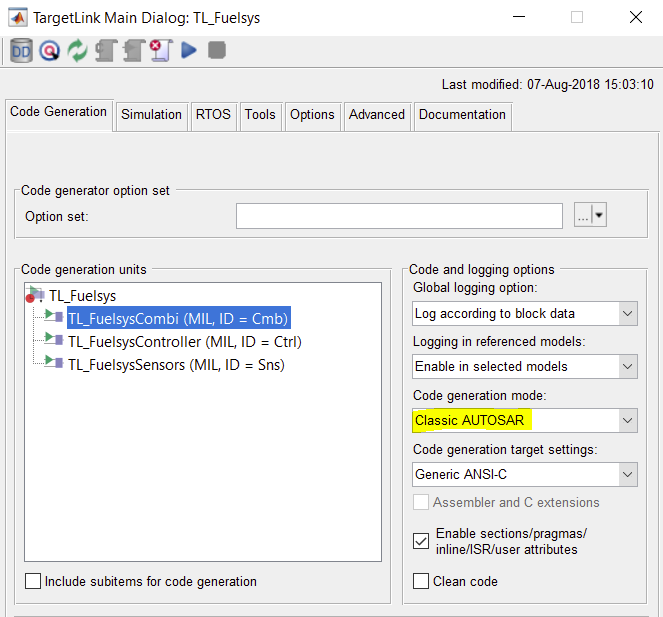Click the second gray scroll document icon
Viewport: 663px width, 617px height.
[x=134, y=51]
